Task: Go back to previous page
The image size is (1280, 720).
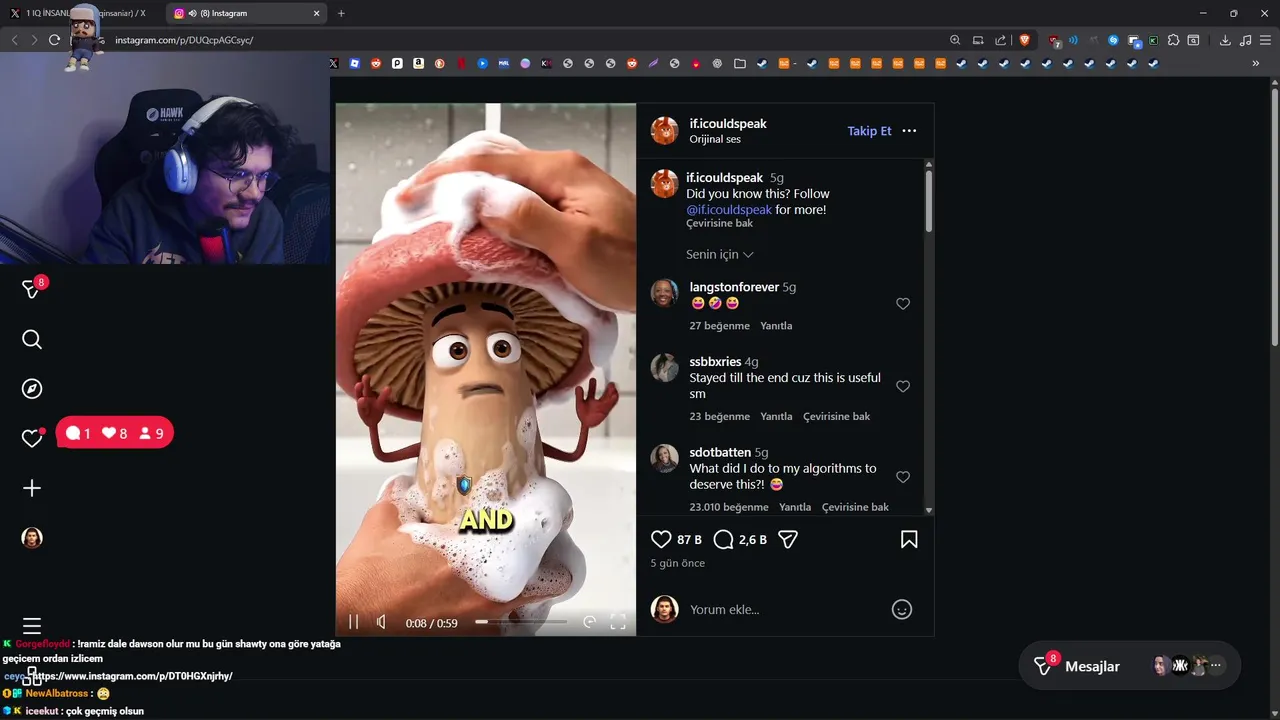Action: (14, 40)
